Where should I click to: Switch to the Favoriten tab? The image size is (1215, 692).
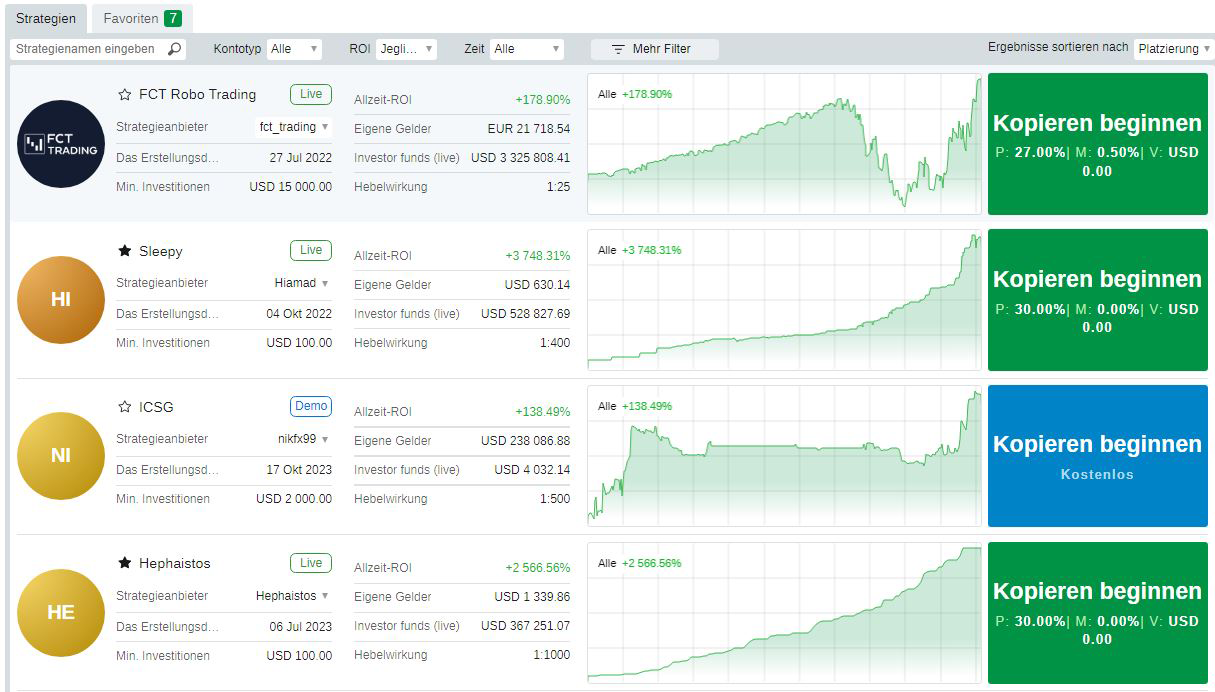141,18
